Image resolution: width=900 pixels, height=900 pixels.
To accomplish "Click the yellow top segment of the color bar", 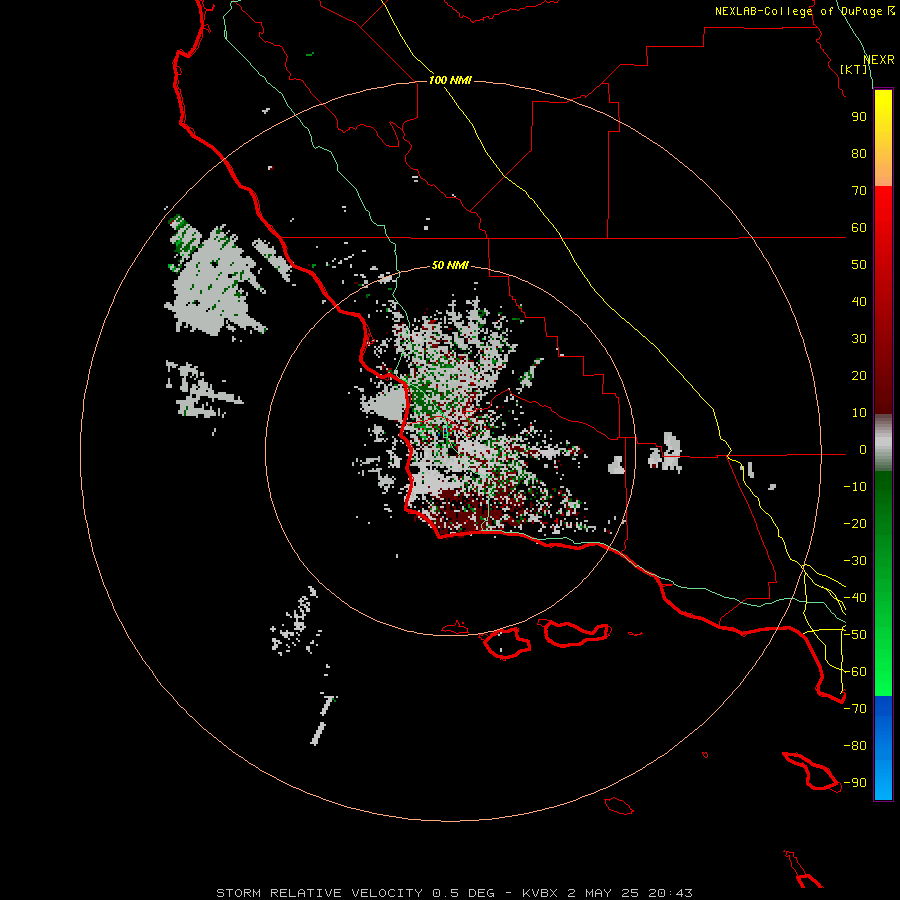I will pos(883,138).
